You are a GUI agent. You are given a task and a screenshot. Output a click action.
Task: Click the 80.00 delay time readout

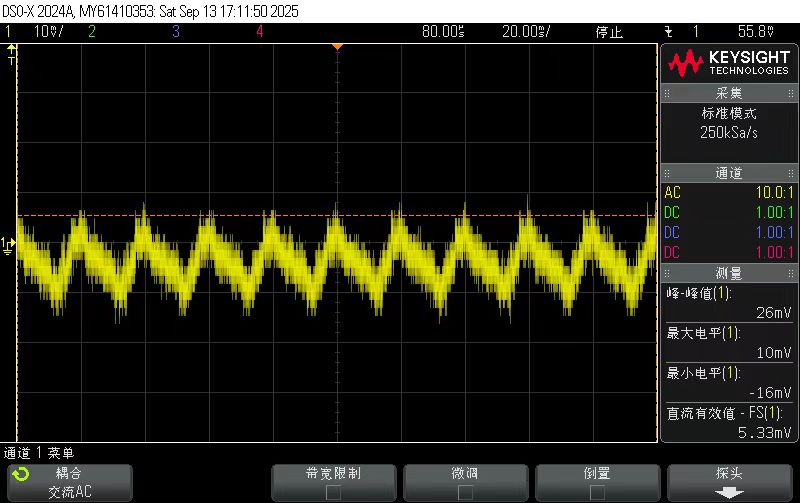pos(443,32)
